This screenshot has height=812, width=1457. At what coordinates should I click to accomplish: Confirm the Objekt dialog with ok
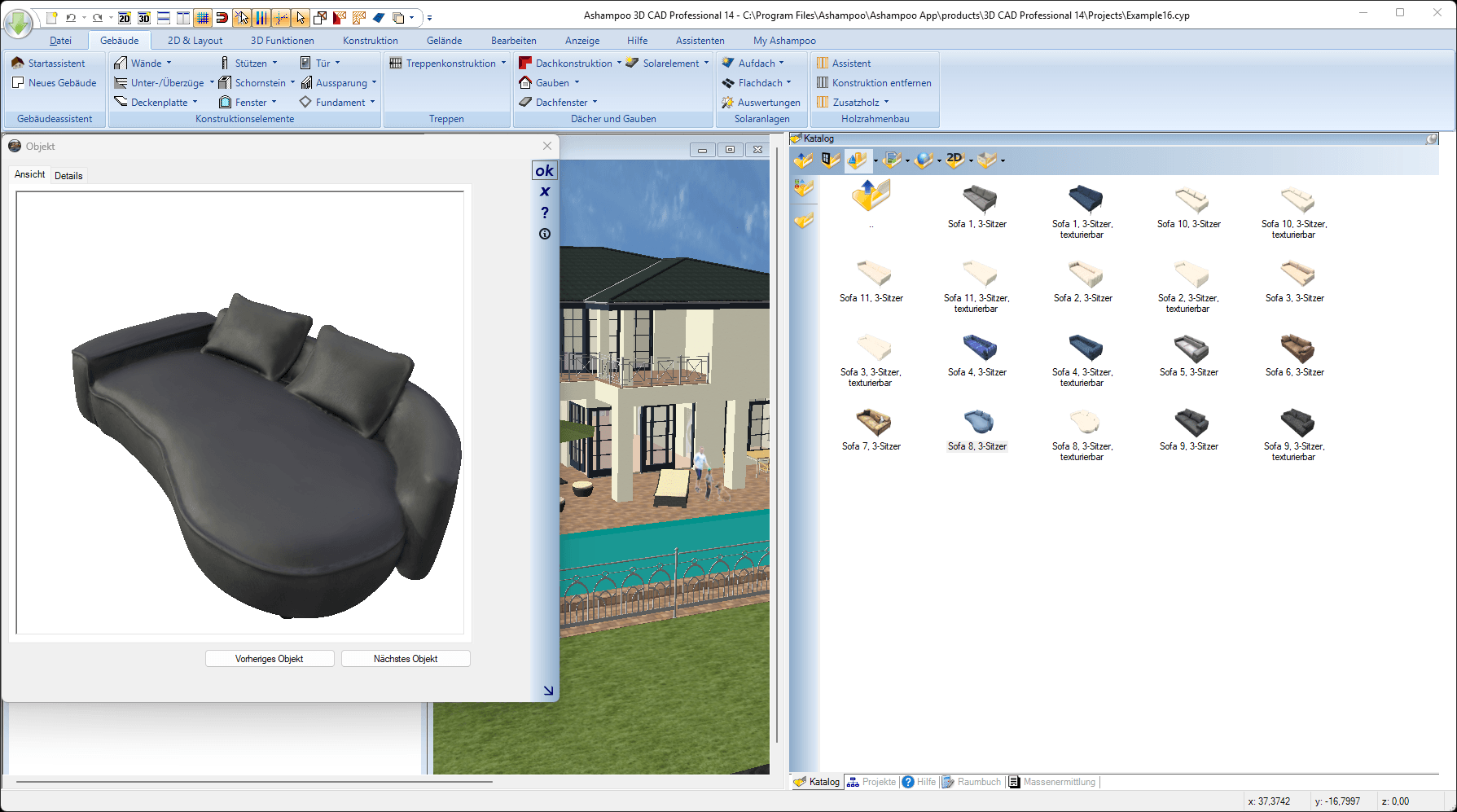pos(544,170)
